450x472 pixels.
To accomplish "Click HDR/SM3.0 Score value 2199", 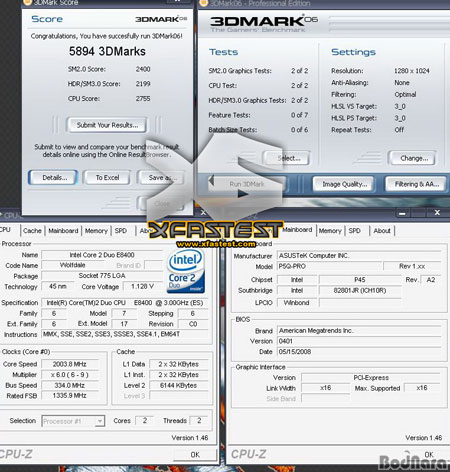I will click(143, 84).
